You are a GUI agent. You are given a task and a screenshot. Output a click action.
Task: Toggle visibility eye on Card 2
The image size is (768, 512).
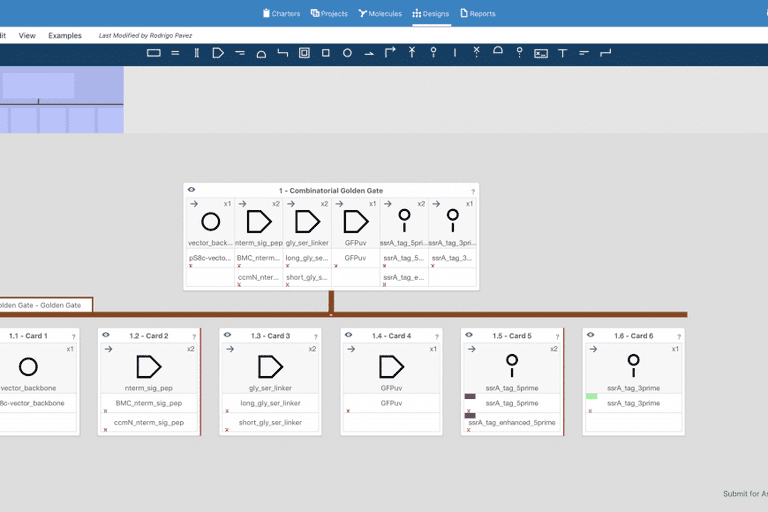pyautogui.click(x=106, y=336)
